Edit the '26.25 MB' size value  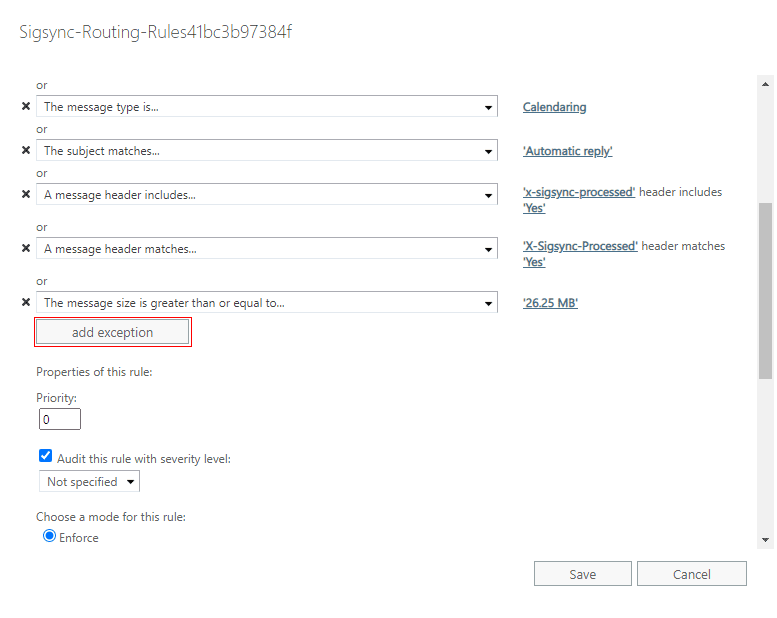tap(550, 303)
